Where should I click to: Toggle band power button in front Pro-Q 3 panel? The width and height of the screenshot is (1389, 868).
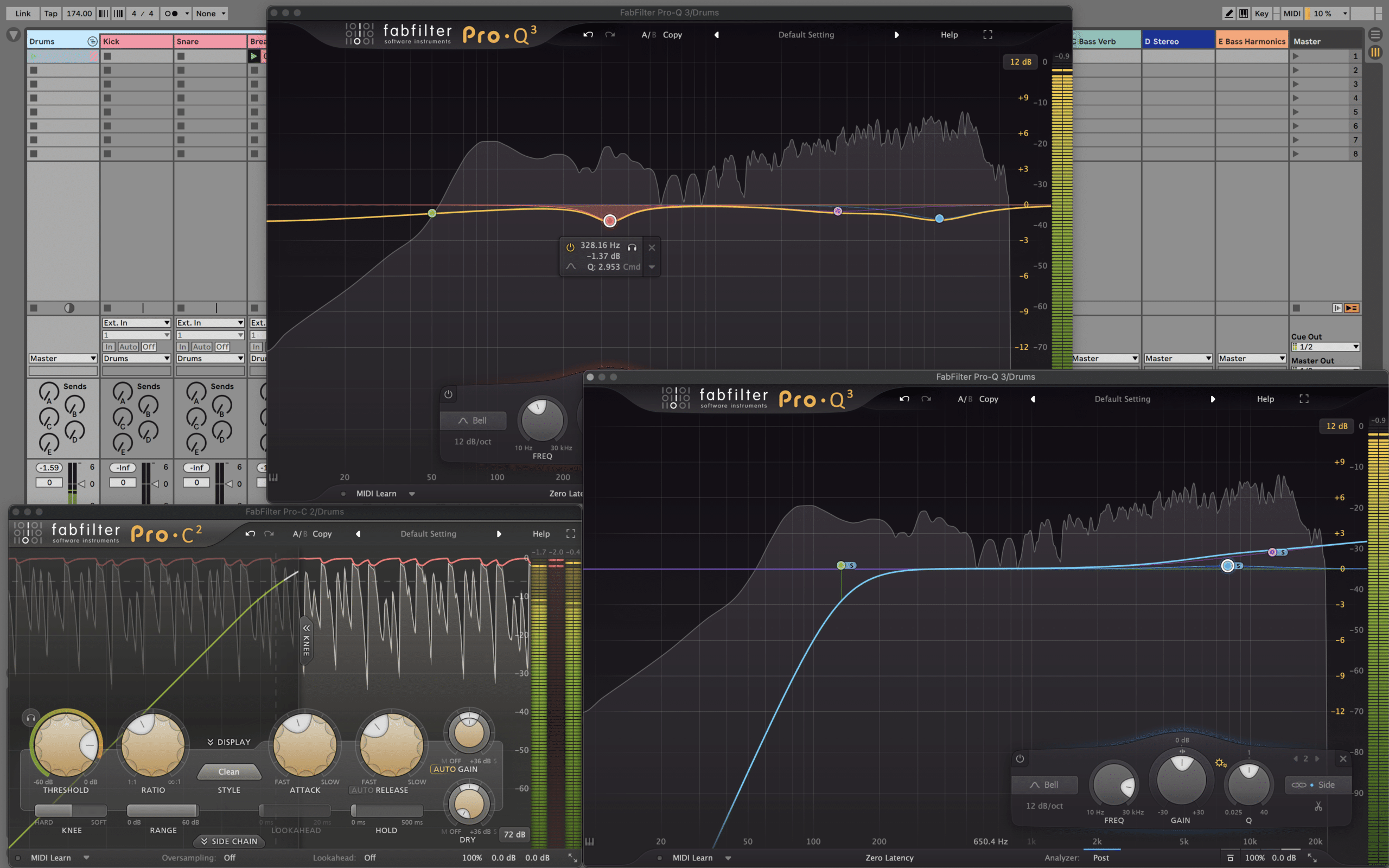pyautogui.click(x=1020, y=758)
